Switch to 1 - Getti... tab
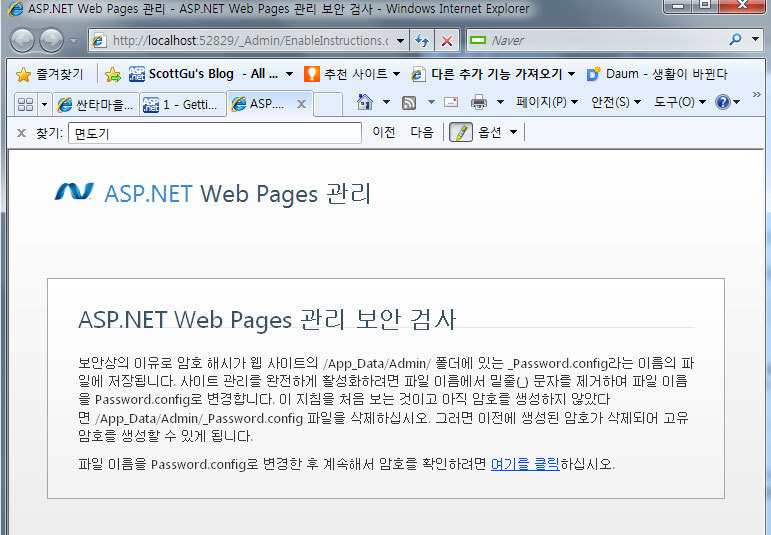 pos(182,104)
